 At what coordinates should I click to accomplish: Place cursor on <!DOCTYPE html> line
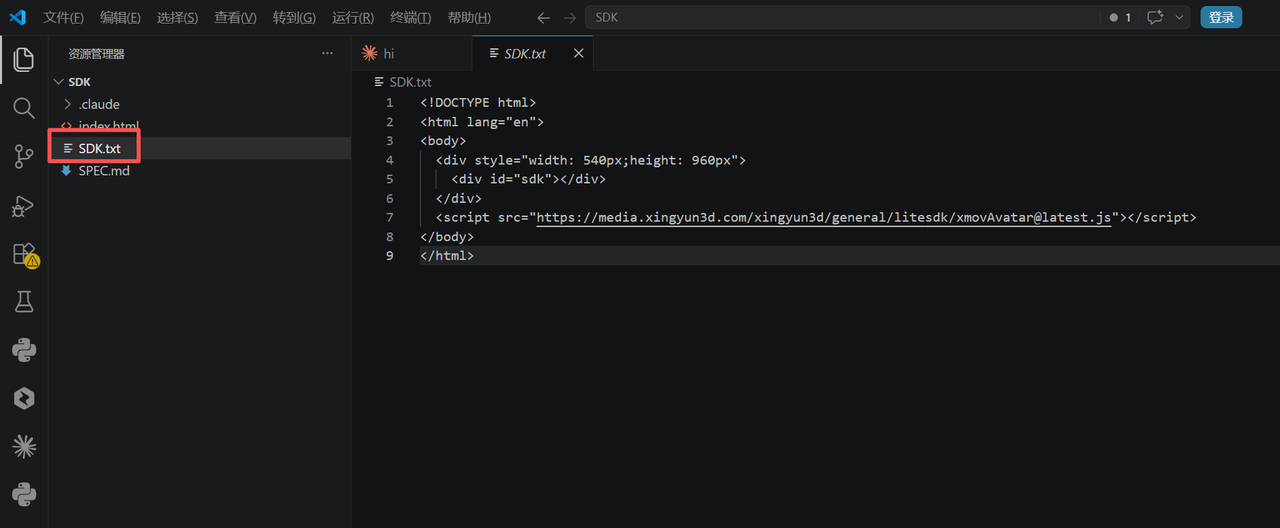pyautogui.click(x=478, y=103)
